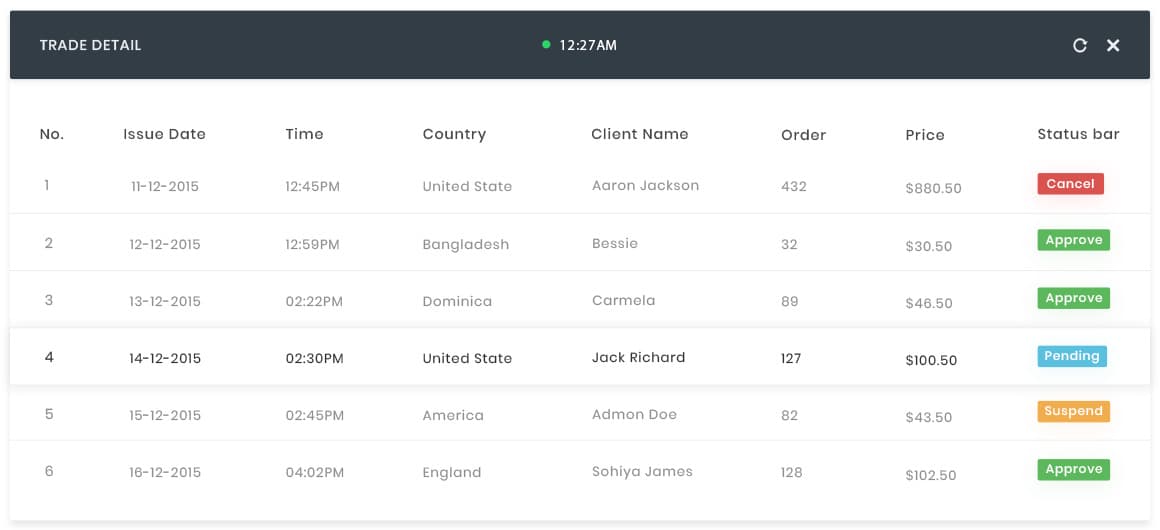Viewport: 1160px width, 530px height.
Task: Click the Client Name column header
Action: coord(640,134)
